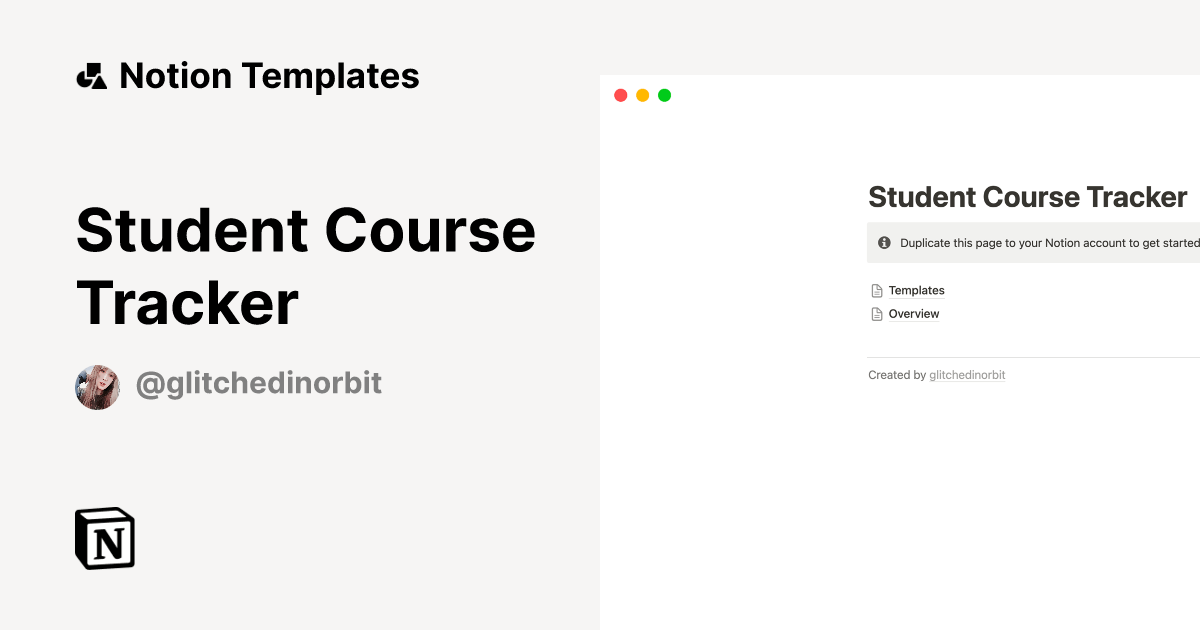The height and width of the screenshot is (630, 1200).
Task: Click the green maximize window dot
Action: 664,95
